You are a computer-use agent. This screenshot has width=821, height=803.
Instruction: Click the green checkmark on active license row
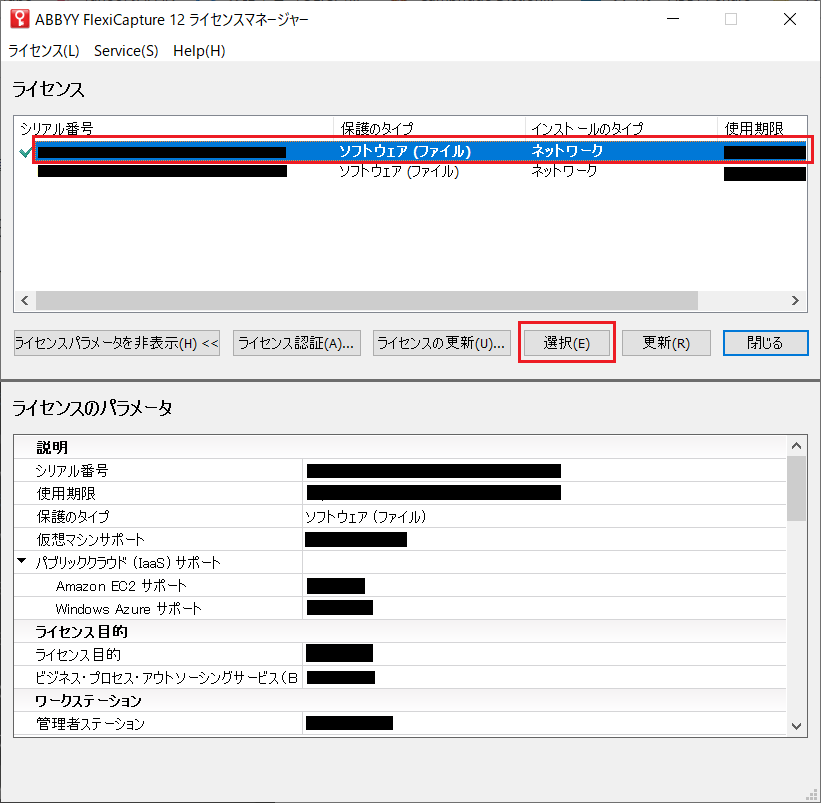25,152
